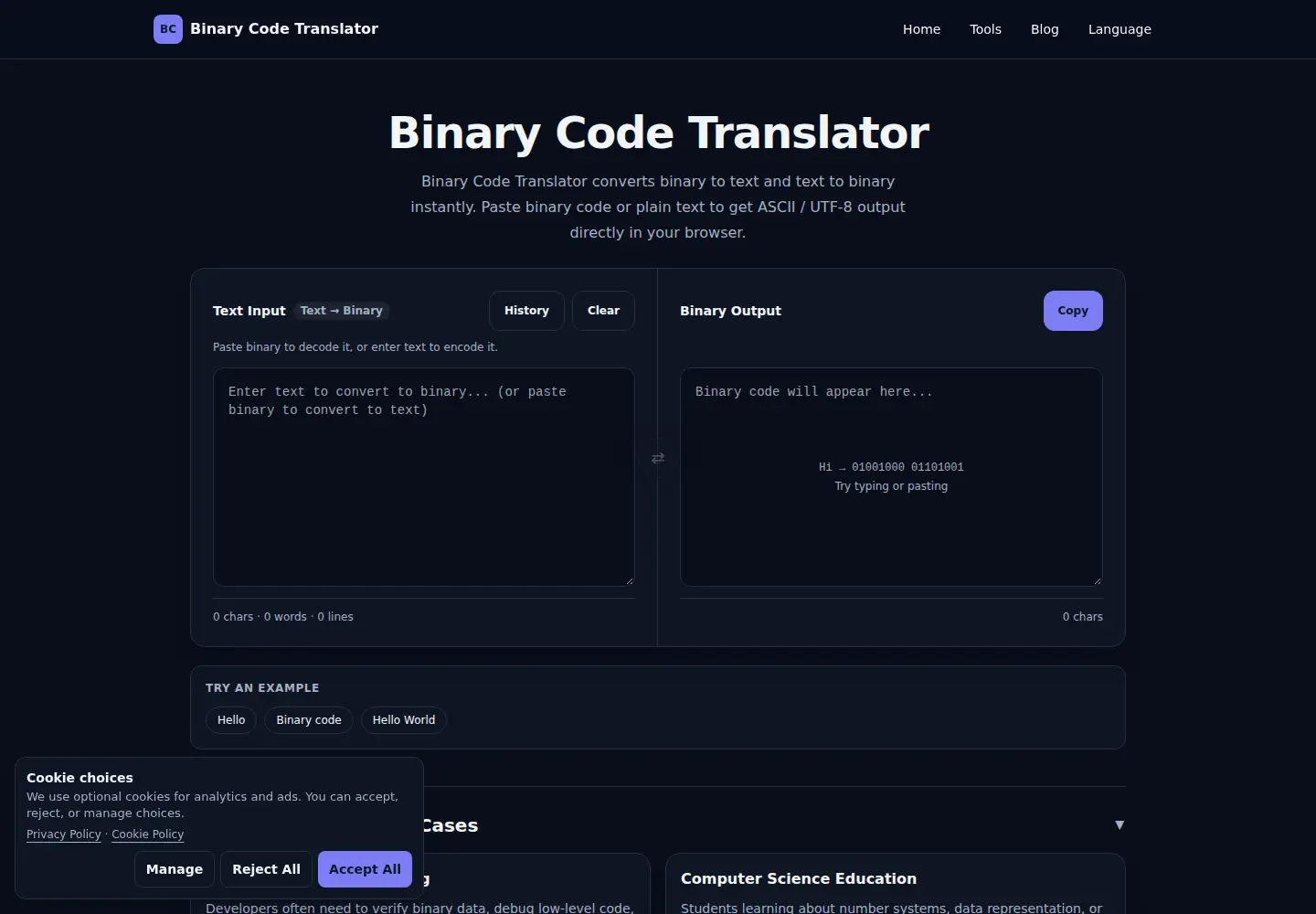Click the output '0 chars' counter
Image resolution: width=1316 pixels, height=914 pixels.
point(1083,617)
